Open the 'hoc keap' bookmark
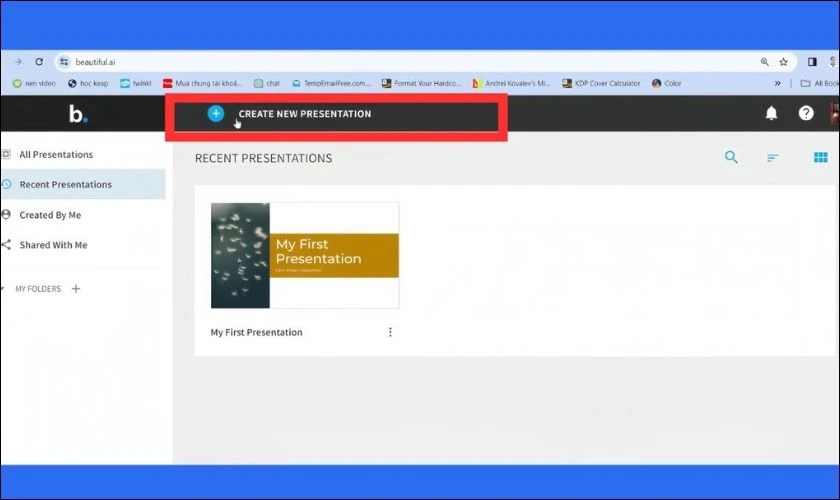Viewport: 840px width, 500px height. [x=88, y=83]
